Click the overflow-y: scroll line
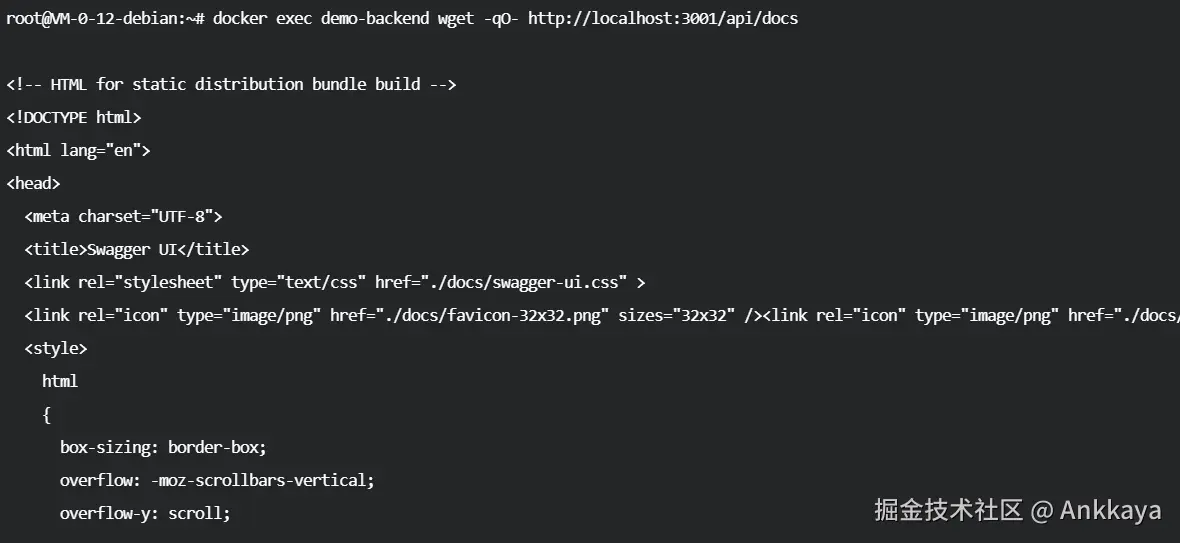The height and width of the screenshot is (543, 1180). pyautogui.click(x=145, y=513)
